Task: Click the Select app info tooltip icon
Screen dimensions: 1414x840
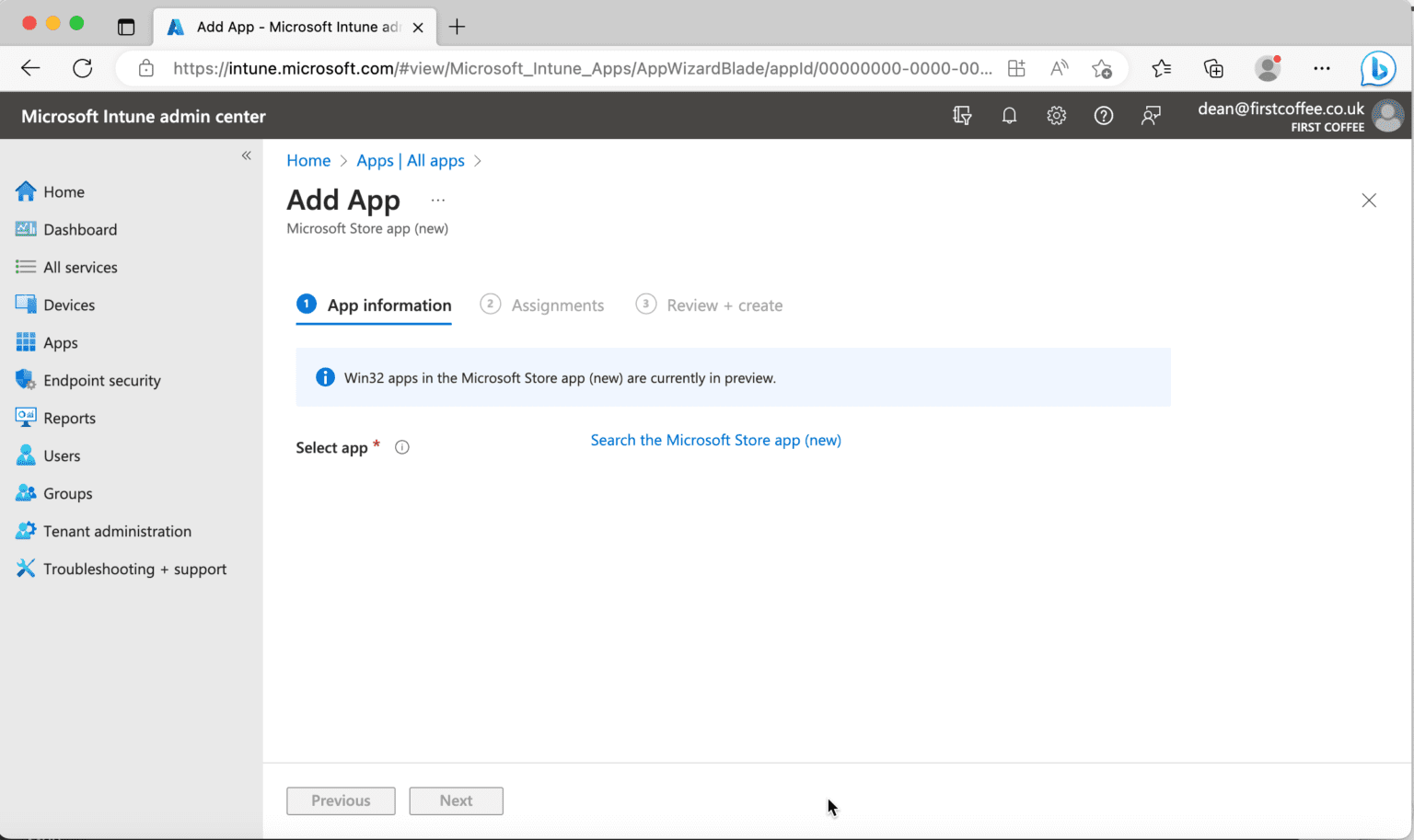Action: [x=401, y=447]
